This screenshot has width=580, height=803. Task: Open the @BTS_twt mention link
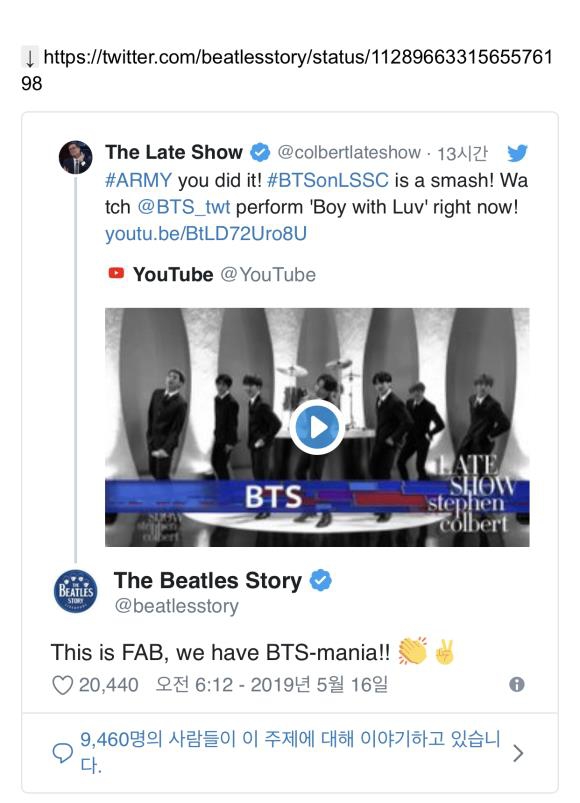pos(184,207)
